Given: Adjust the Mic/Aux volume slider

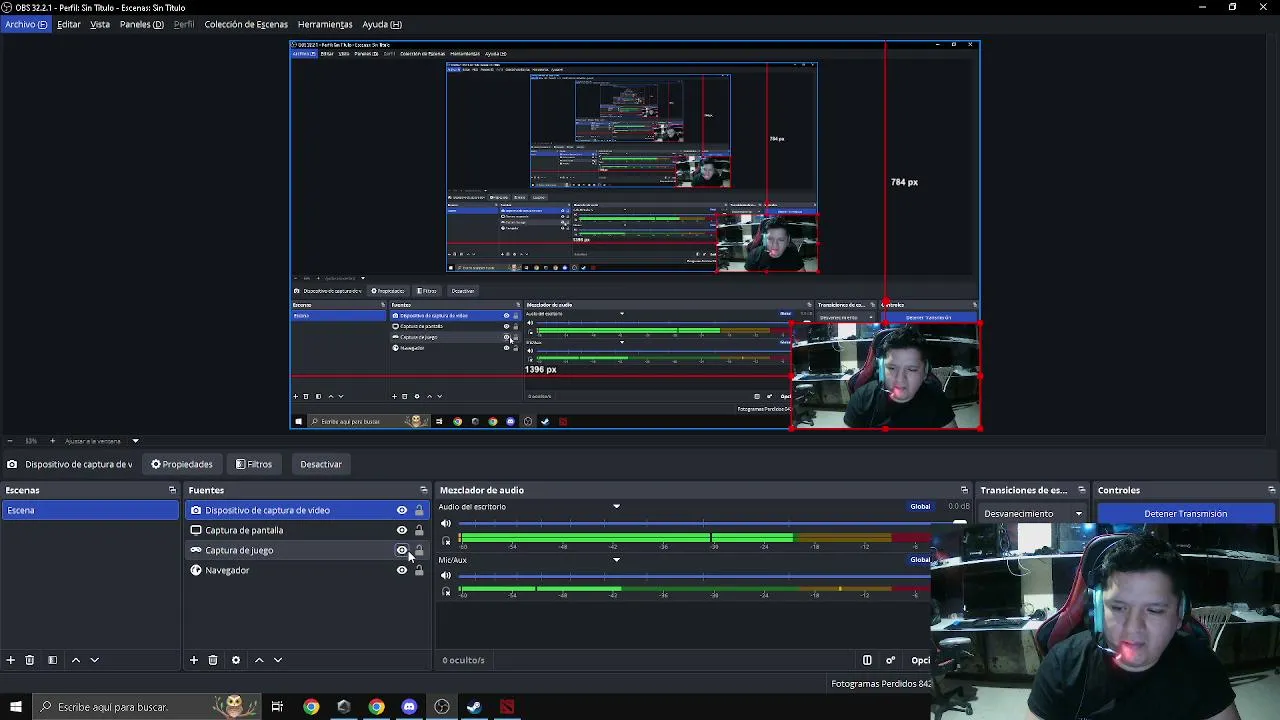Looking at the screenshot, I should (695, 575).
